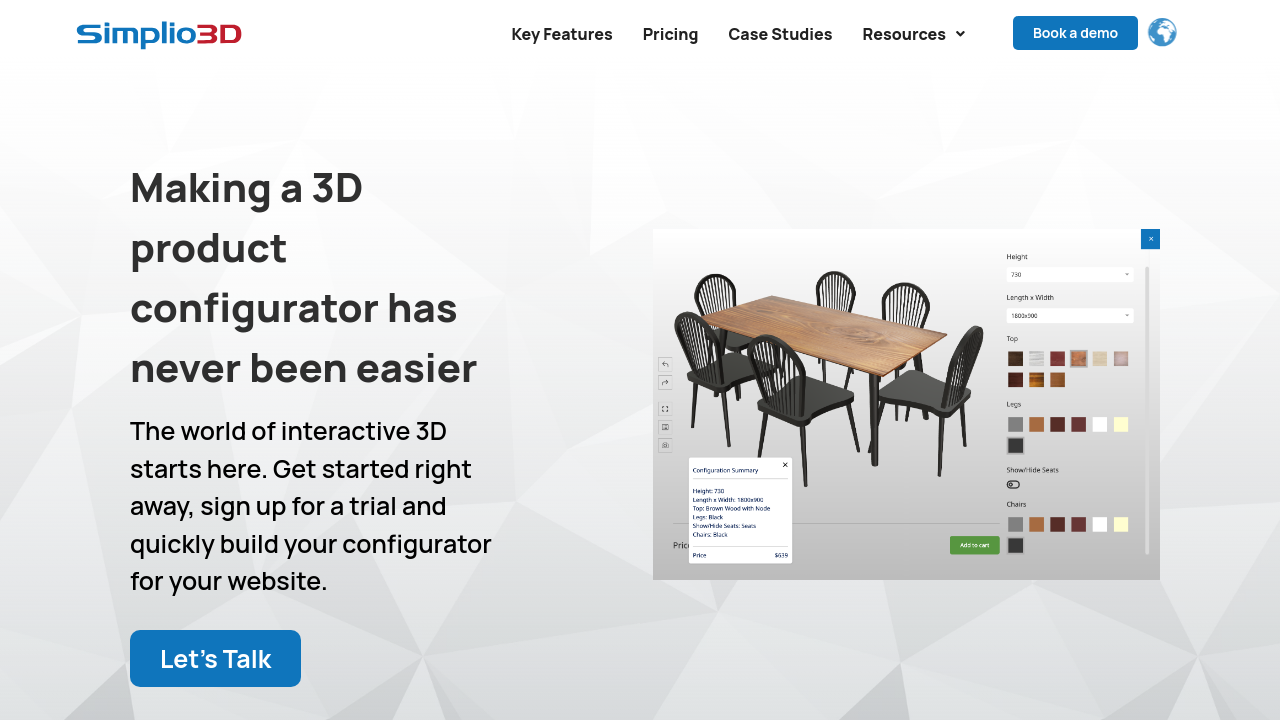Image resolution: width=1280 pixels, height=720 pixels.
Task: Close the configurator panel with blue X
Action: [1150, 239]
